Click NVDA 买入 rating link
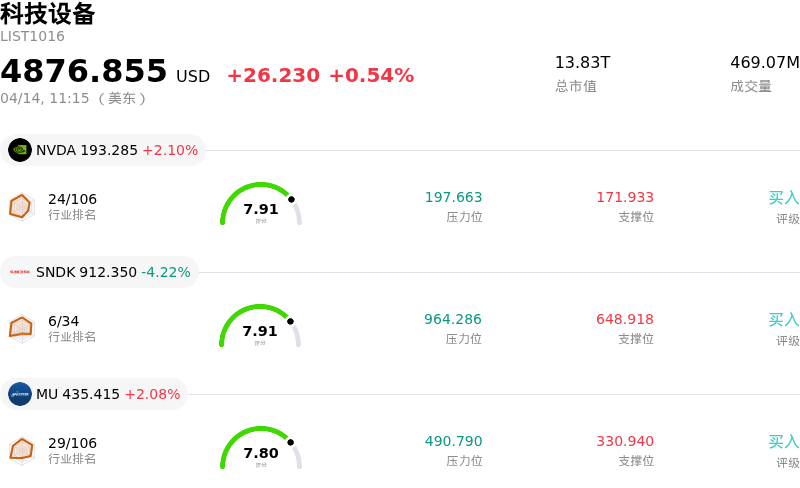Image resolution: width=800 pixels, height=488 pixels. 783,198
